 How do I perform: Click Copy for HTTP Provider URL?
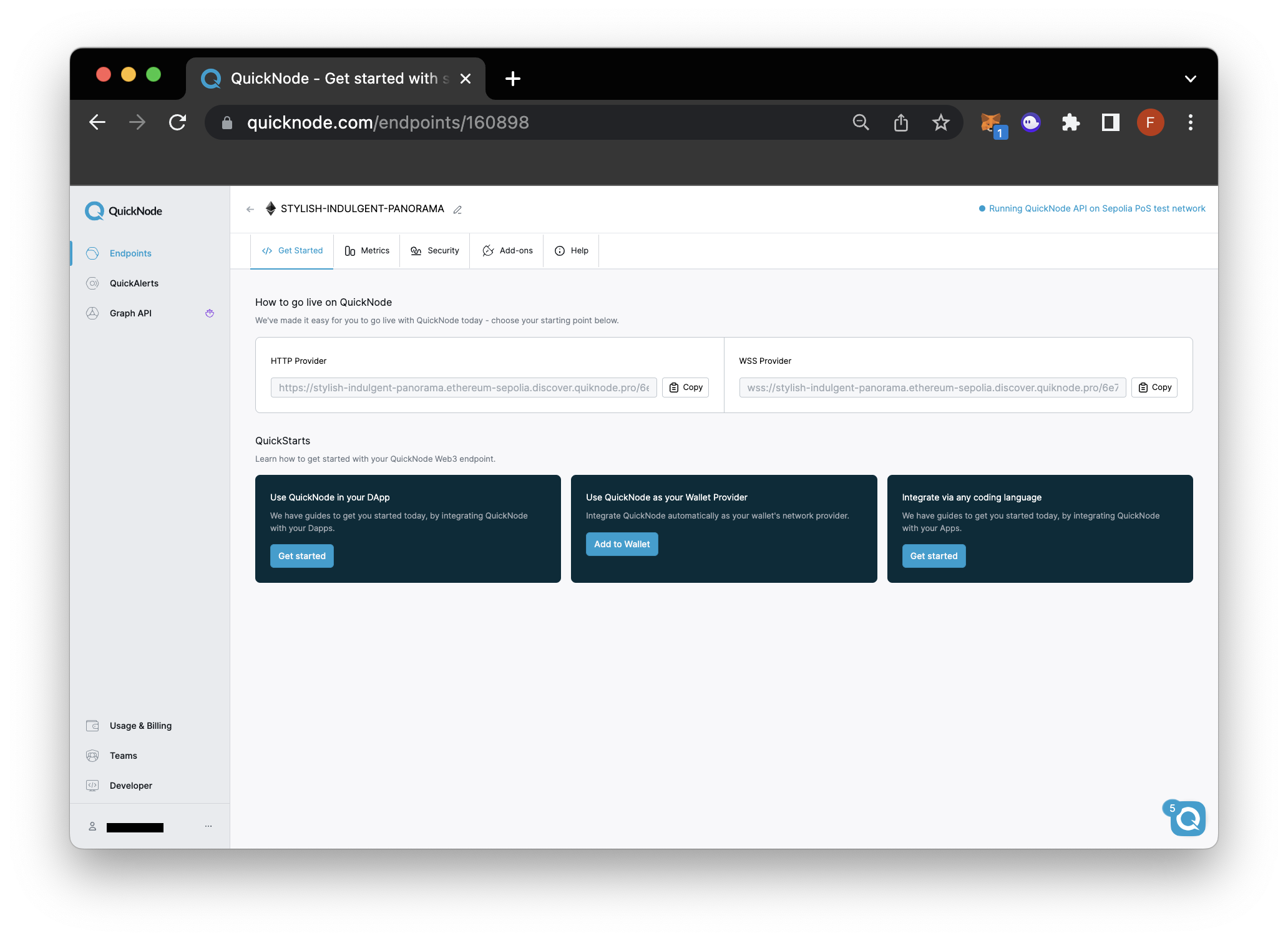click(x=688, y=387)
